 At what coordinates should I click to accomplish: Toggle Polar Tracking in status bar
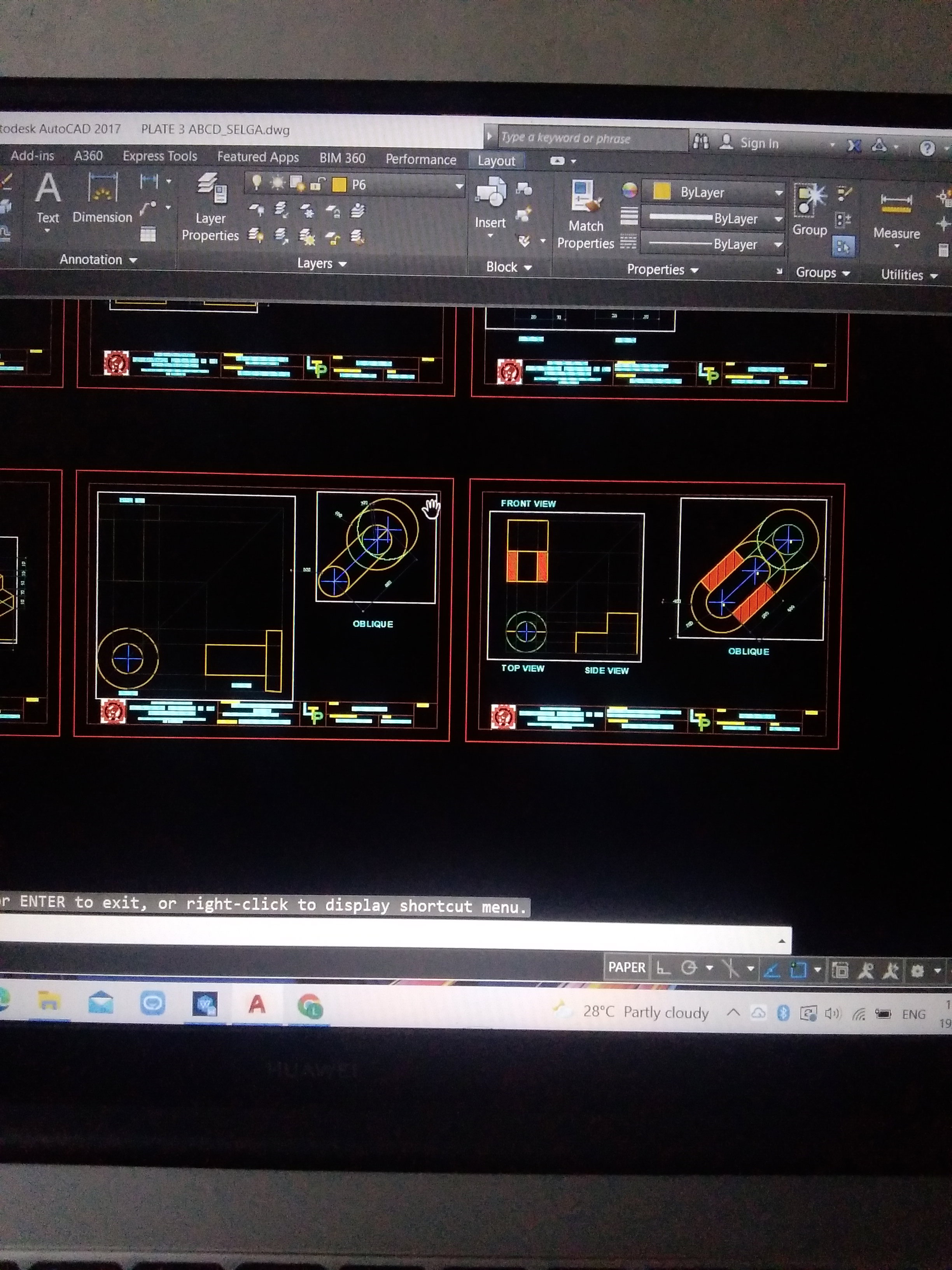tap(689, 968)
